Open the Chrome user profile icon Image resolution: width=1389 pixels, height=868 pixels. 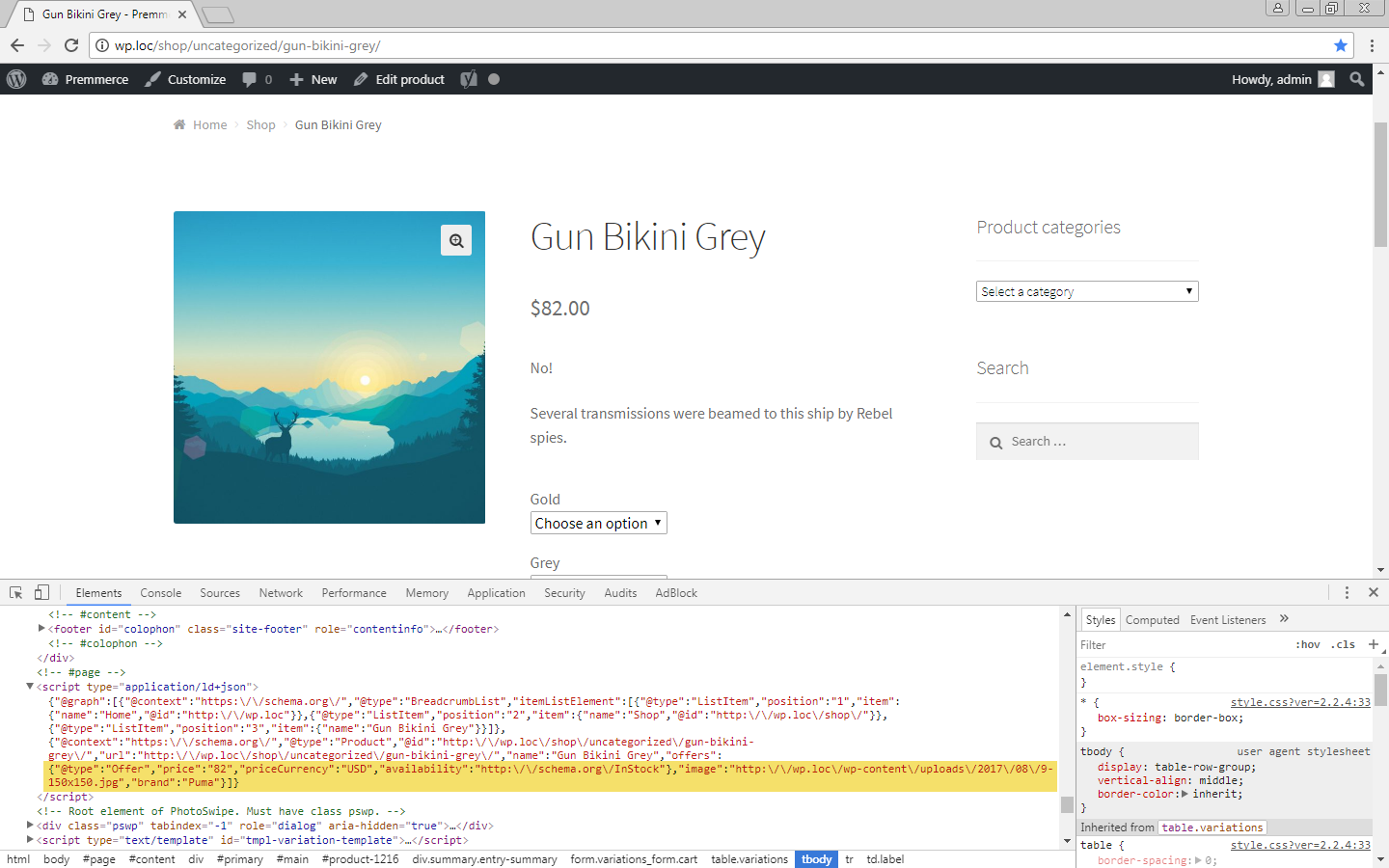pyautogui.click(x=1278, y=8)
